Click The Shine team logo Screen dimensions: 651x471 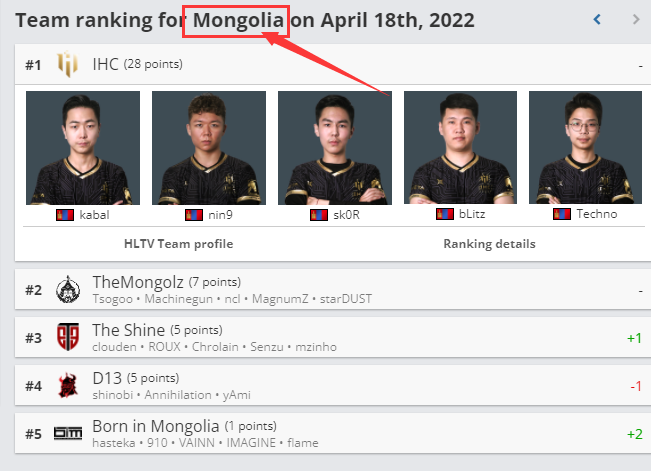pos(68,337)
